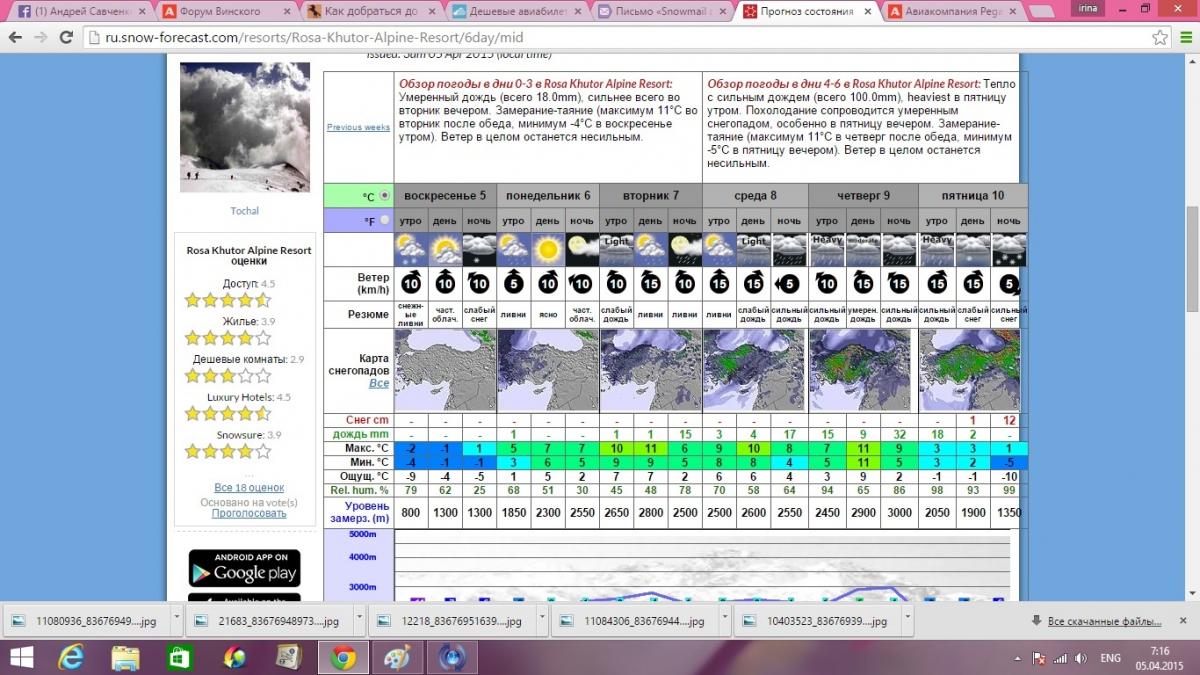Switch to the Форум Винского tab
Viewport: 1200px width, 675px height.
tap(225, 12)
